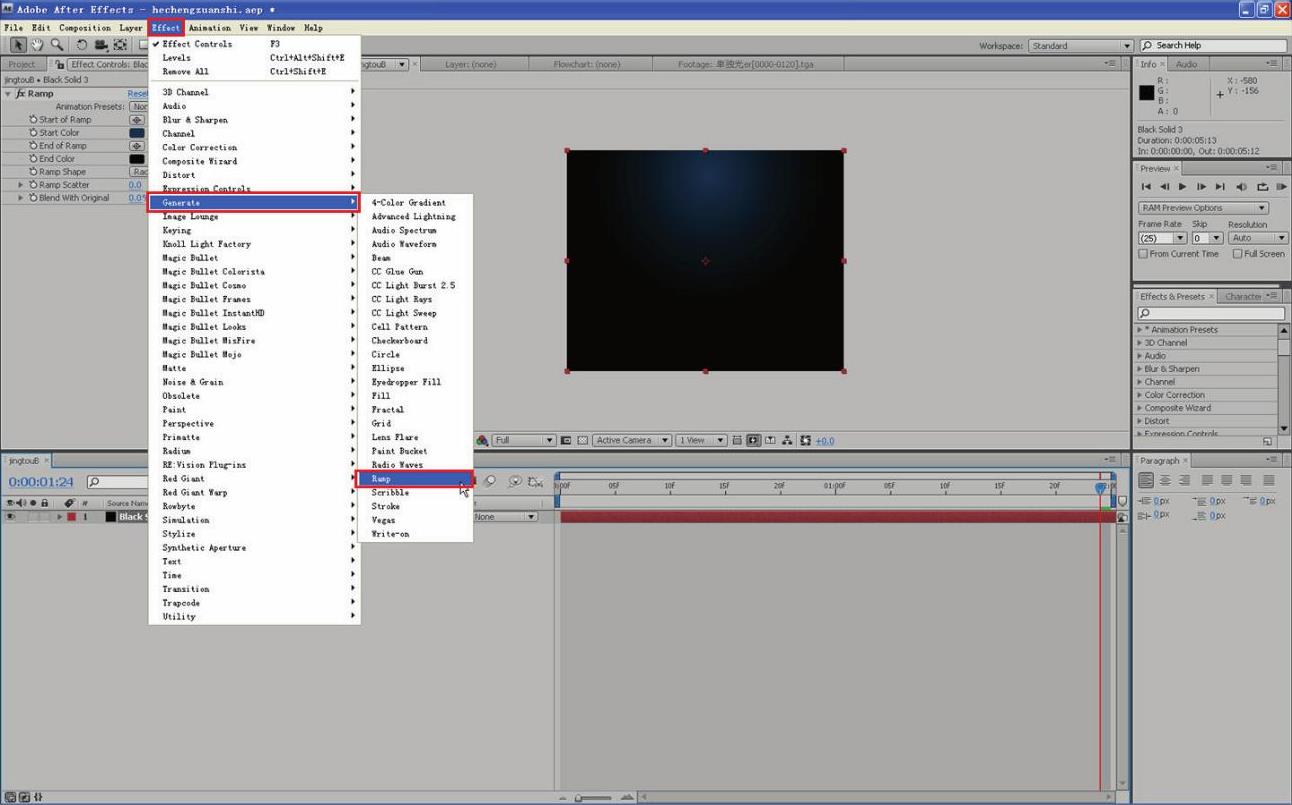Expand Blend With Original property
This screenshot has width=1292, height=805.
coord(21,198)
